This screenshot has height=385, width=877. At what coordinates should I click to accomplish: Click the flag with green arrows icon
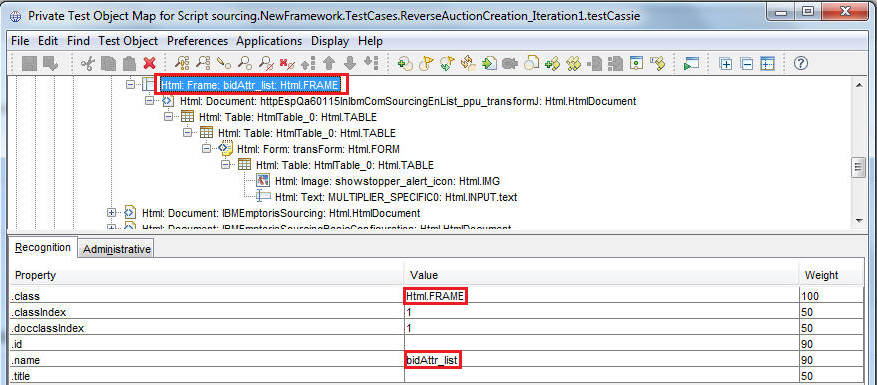click(447, 64)
